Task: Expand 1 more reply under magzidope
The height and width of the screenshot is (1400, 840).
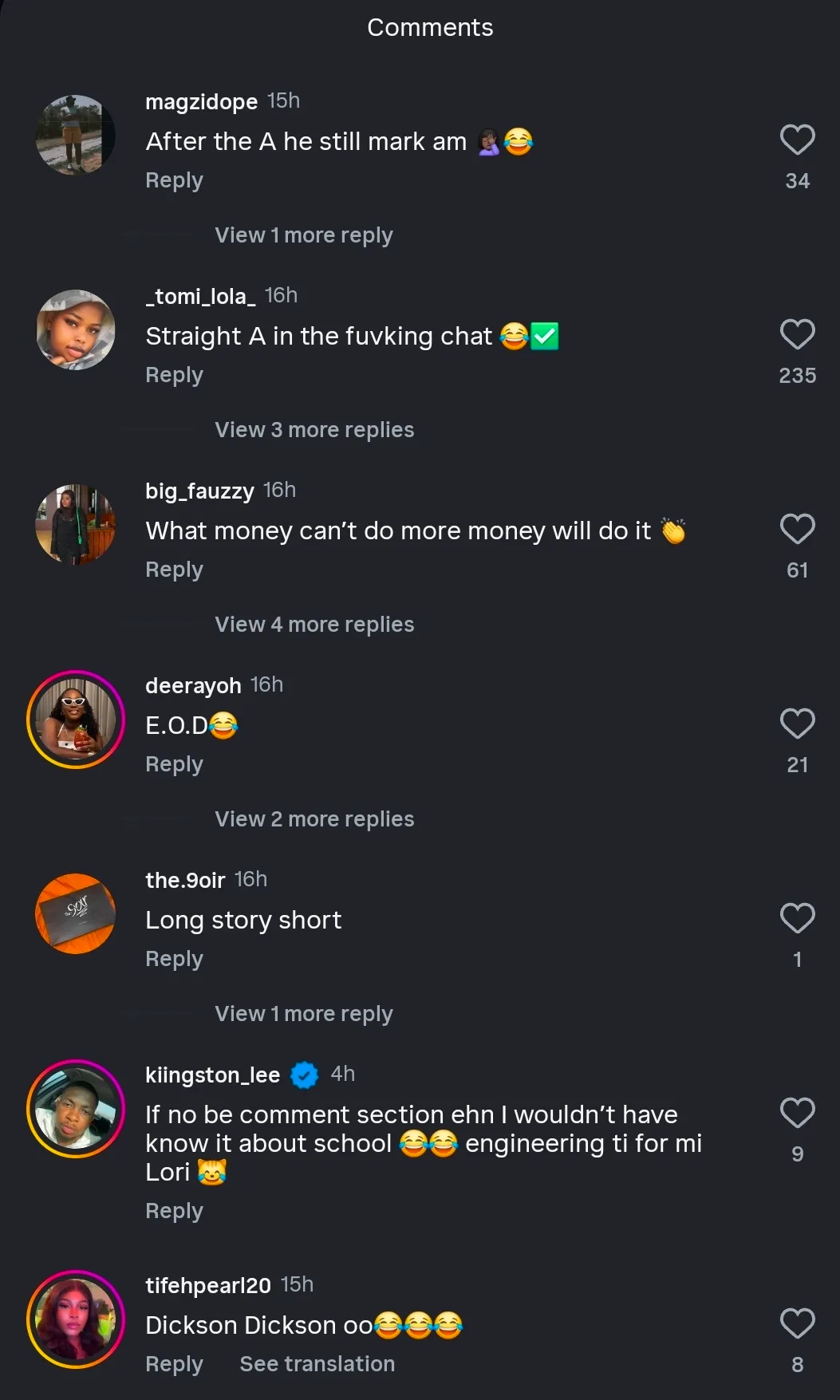Action: (x=303, y=235)
